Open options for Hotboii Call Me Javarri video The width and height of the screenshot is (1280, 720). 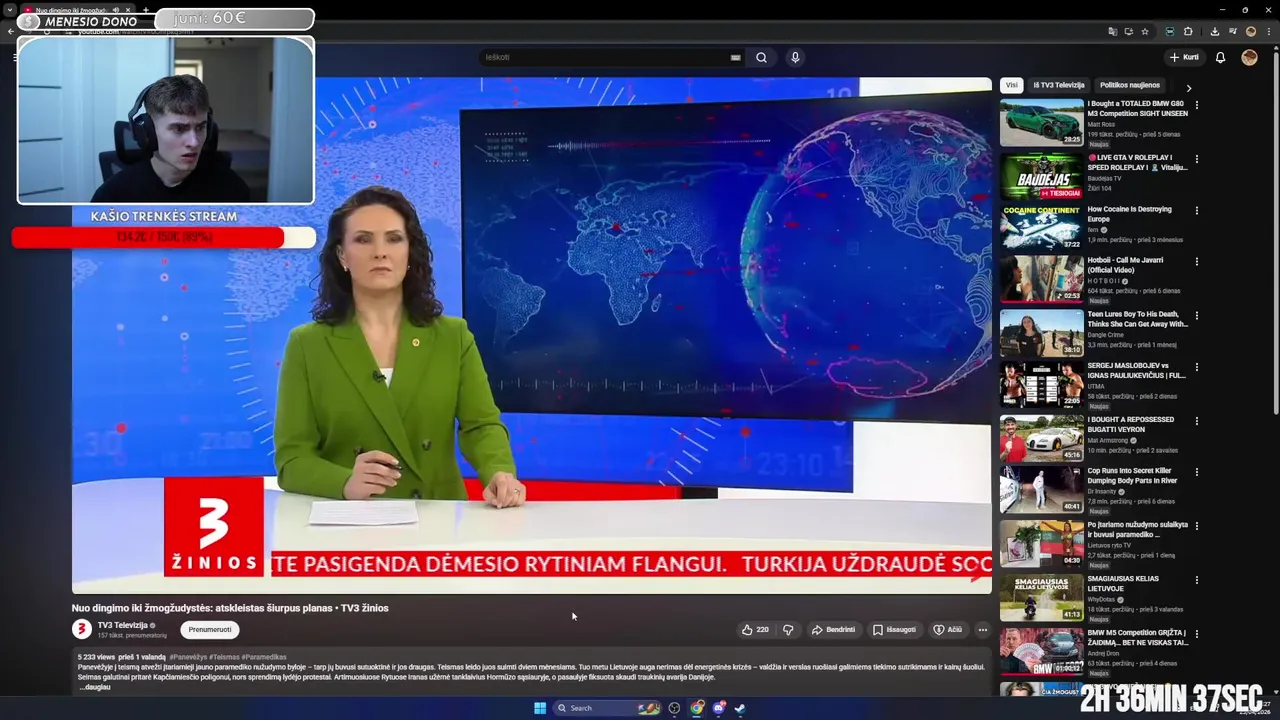[x=1196, y=261]
